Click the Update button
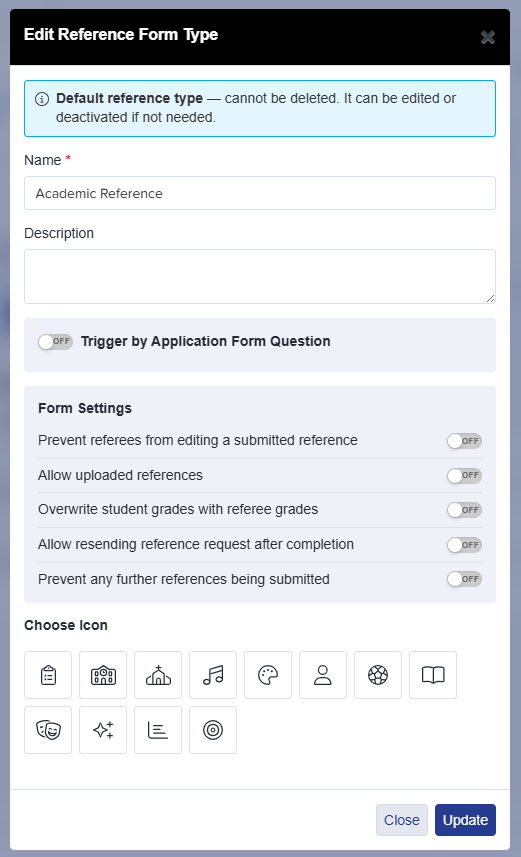The height and width of the screenshot is (857, 521). (465, 820)
